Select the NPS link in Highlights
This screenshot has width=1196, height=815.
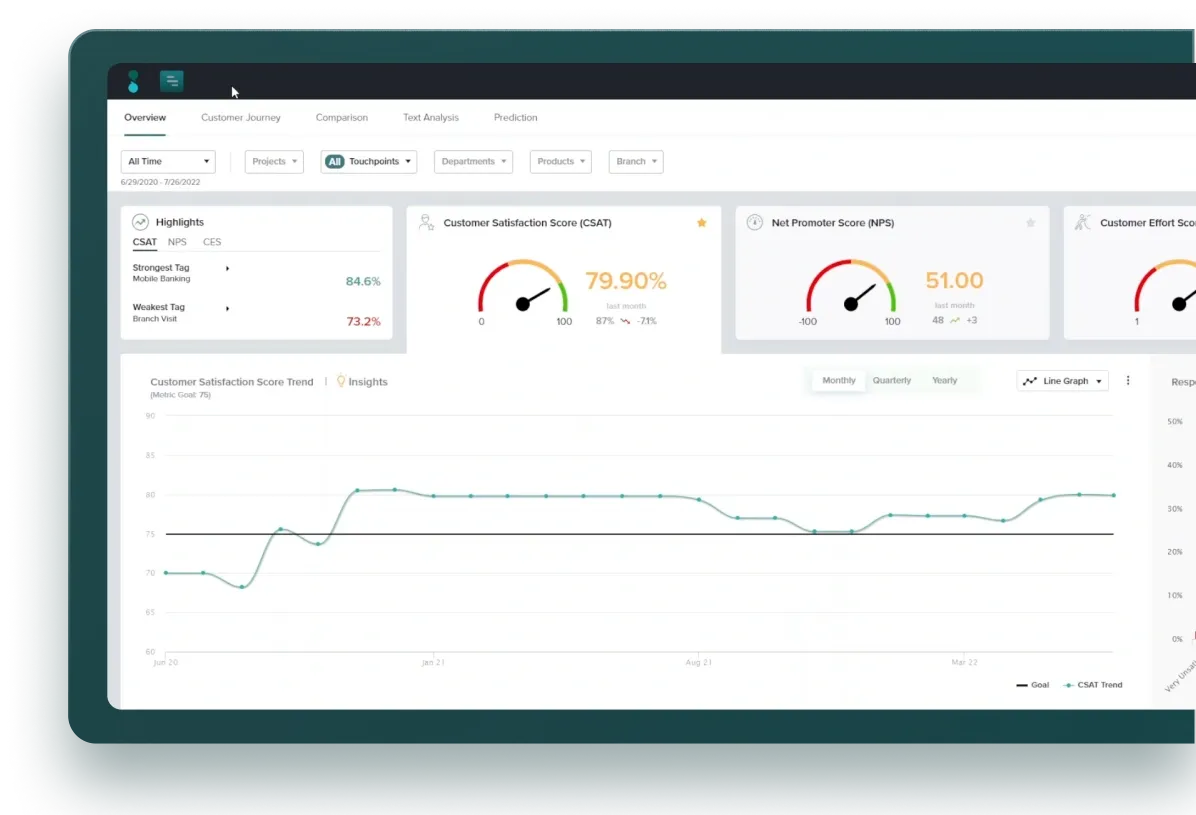point(177,242)
